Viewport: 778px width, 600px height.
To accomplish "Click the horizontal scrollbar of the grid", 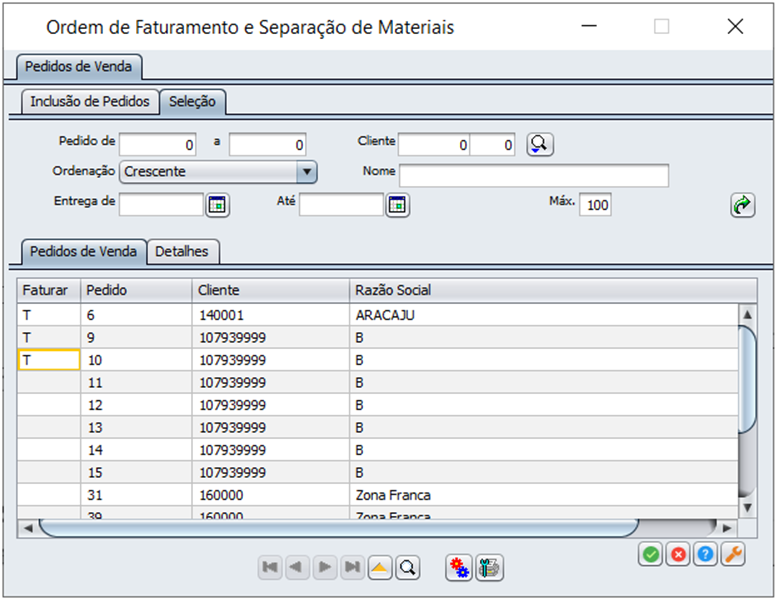I will click(337, 528).
